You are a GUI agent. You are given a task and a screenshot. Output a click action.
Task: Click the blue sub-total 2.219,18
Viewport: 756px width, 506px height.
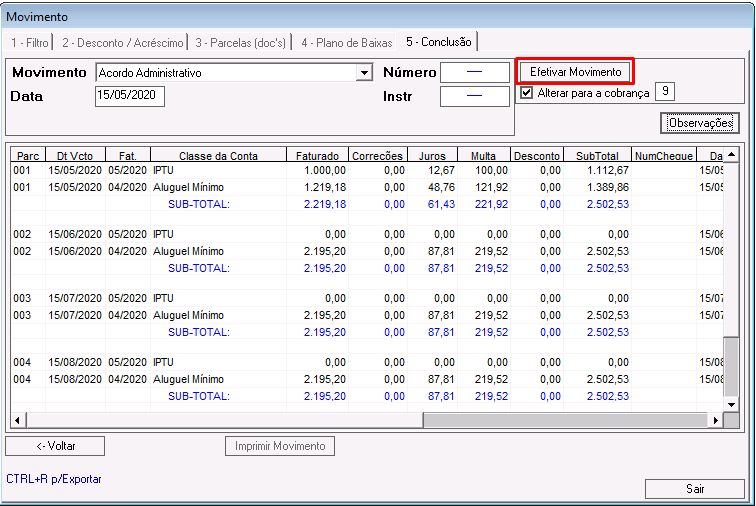[325, 204]
